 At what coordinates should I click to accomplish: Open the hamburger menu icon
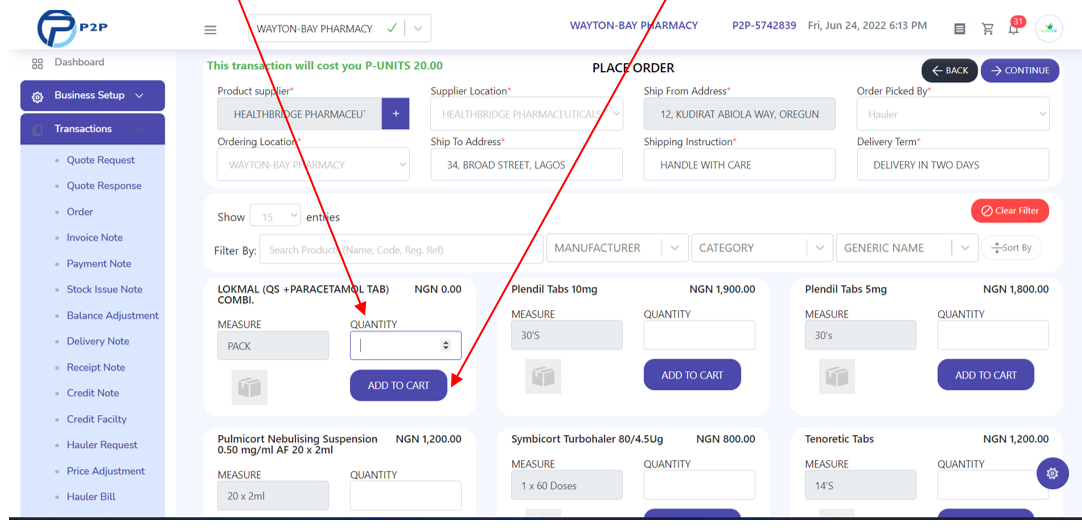(210, 30)
